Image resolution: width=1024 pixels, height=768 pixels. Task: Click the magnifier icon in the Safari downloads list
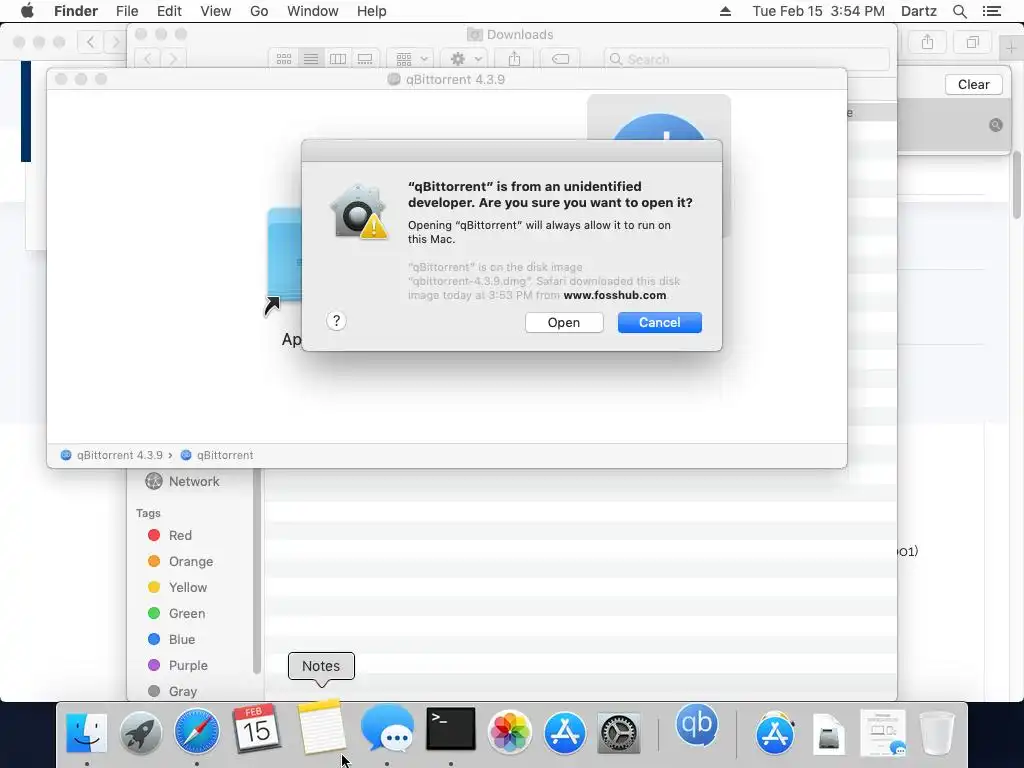(996, 125)
